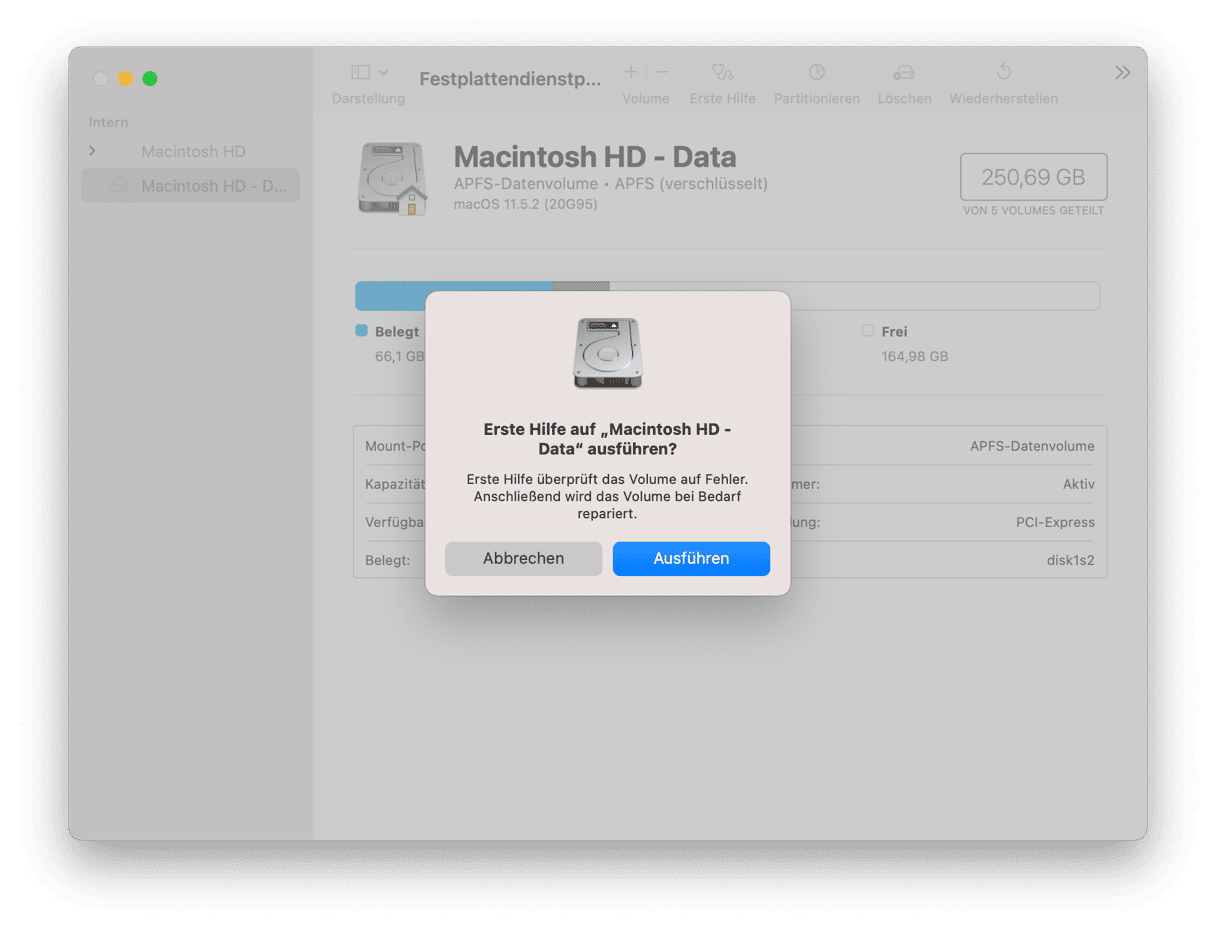Screen dimensions: 1216x931
Task: Click the disk1s2 device value
Action: pos(1071,560)
